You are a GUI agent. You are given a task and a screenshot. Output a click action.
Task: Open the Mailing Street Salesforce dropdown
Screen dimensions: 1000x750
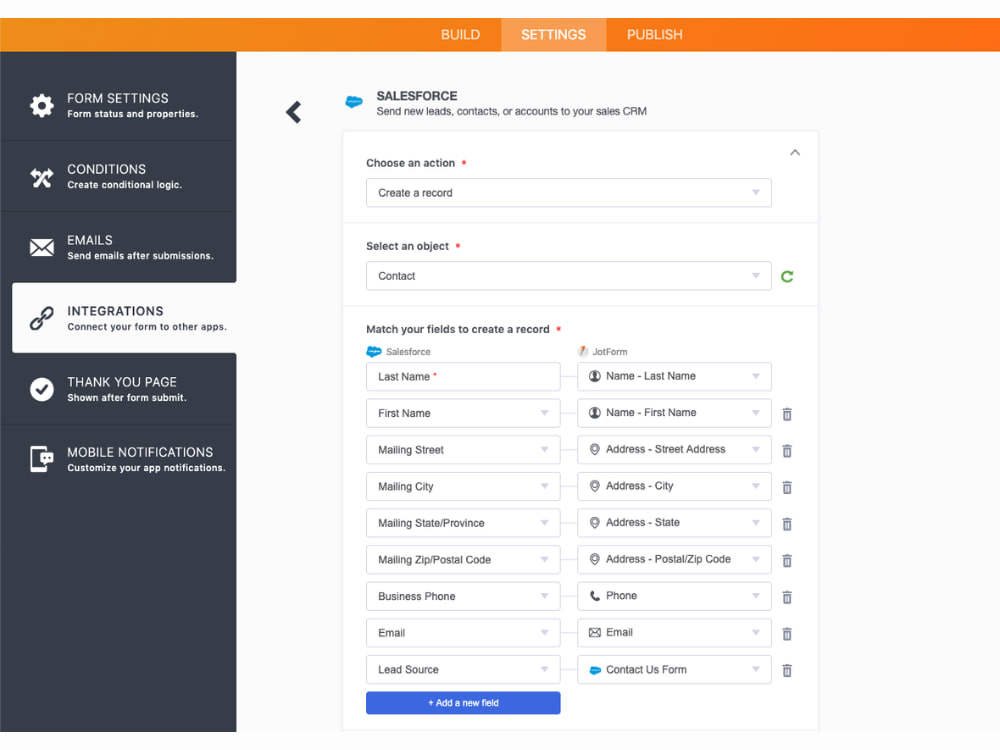pos(463,450)
